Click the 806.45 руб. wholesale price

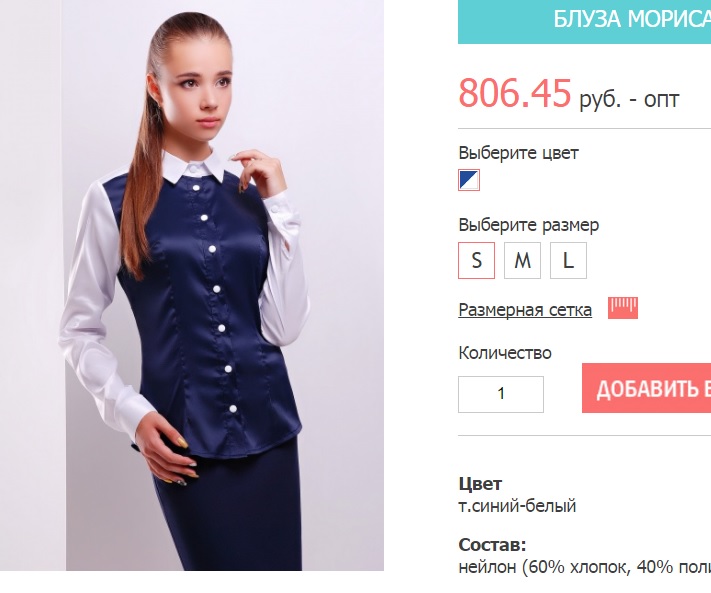[x=569, y=93]
